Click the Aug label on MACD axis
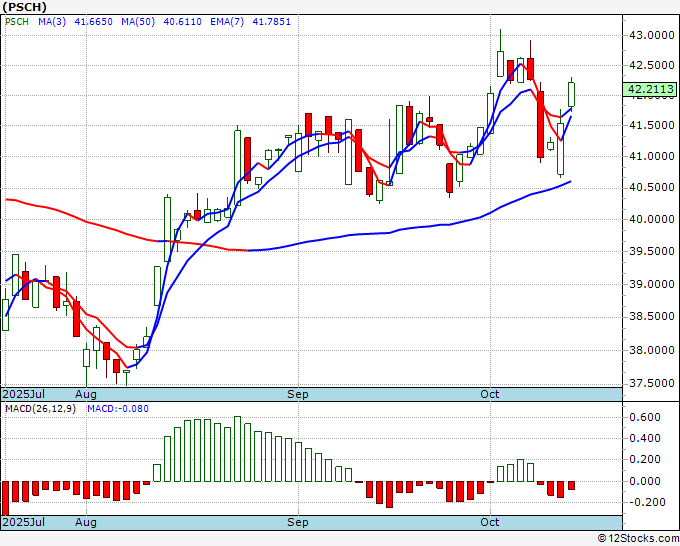Screen dimensions: 680x546 click(x=86, y=522)
